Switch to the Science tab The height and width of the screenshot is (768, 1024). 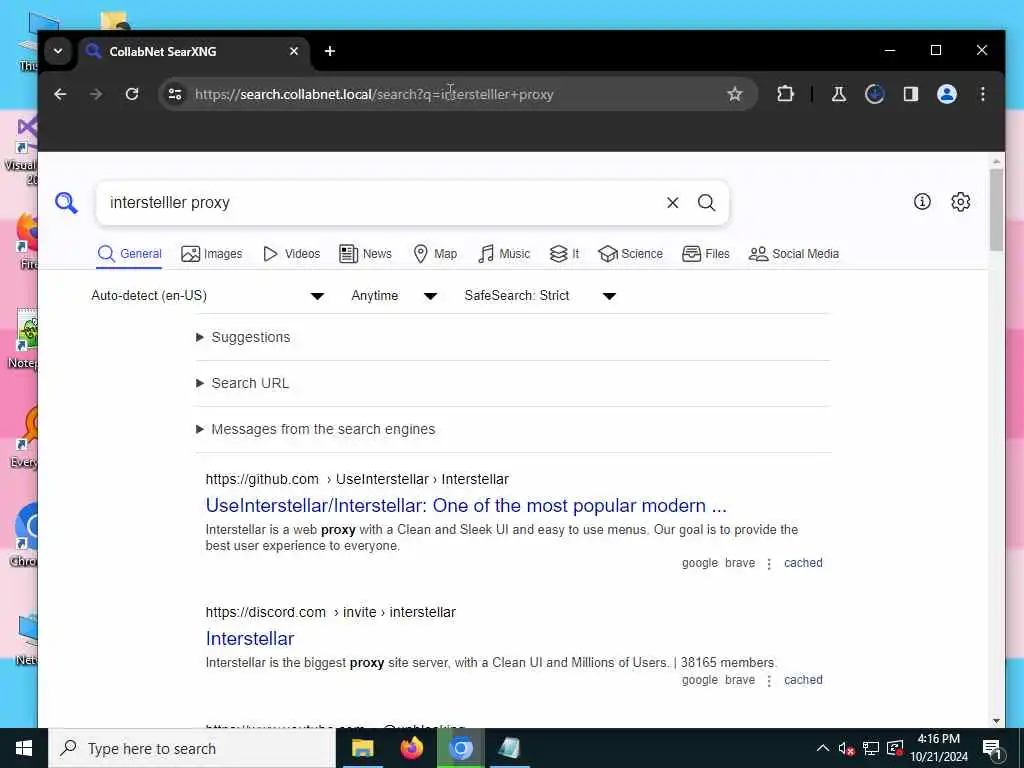630,254
